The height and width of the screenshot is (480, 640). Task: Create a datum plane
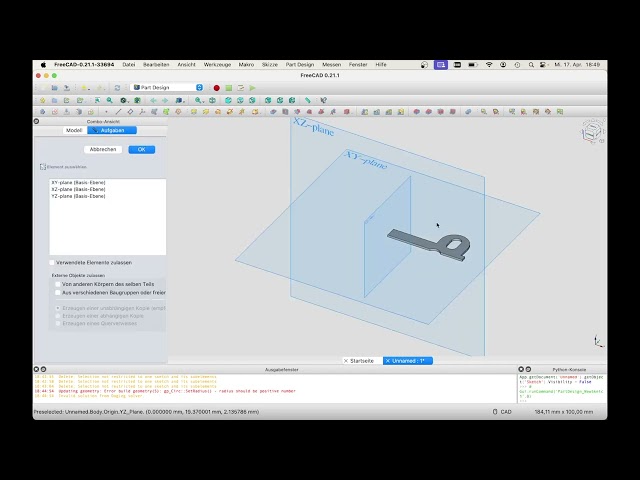click(130, 111)
